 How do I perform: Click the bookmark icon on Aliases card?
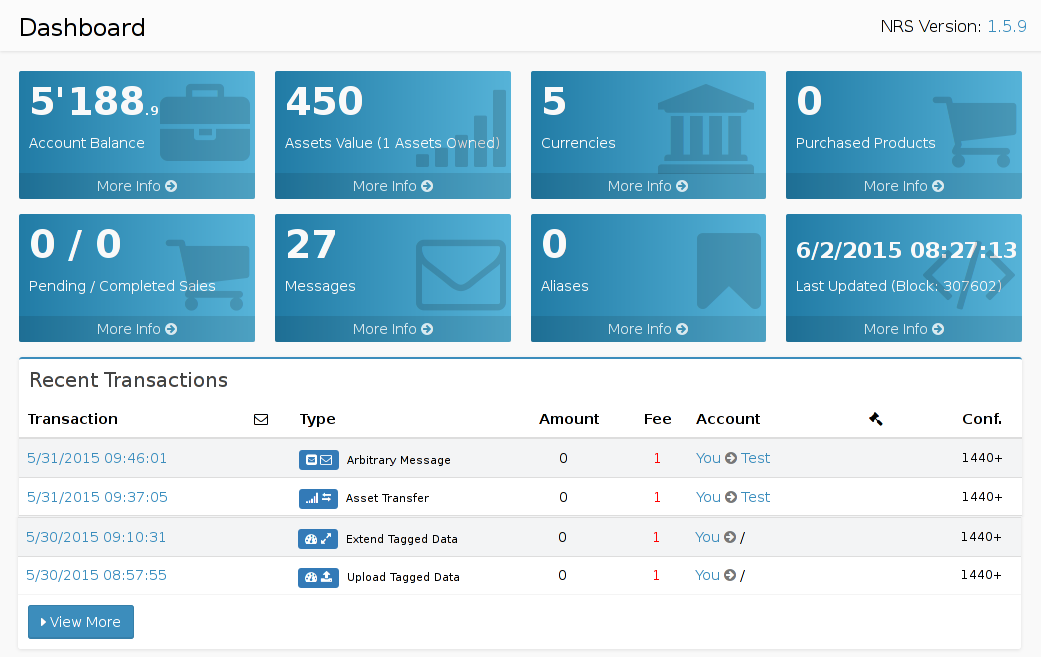(728, 271)
